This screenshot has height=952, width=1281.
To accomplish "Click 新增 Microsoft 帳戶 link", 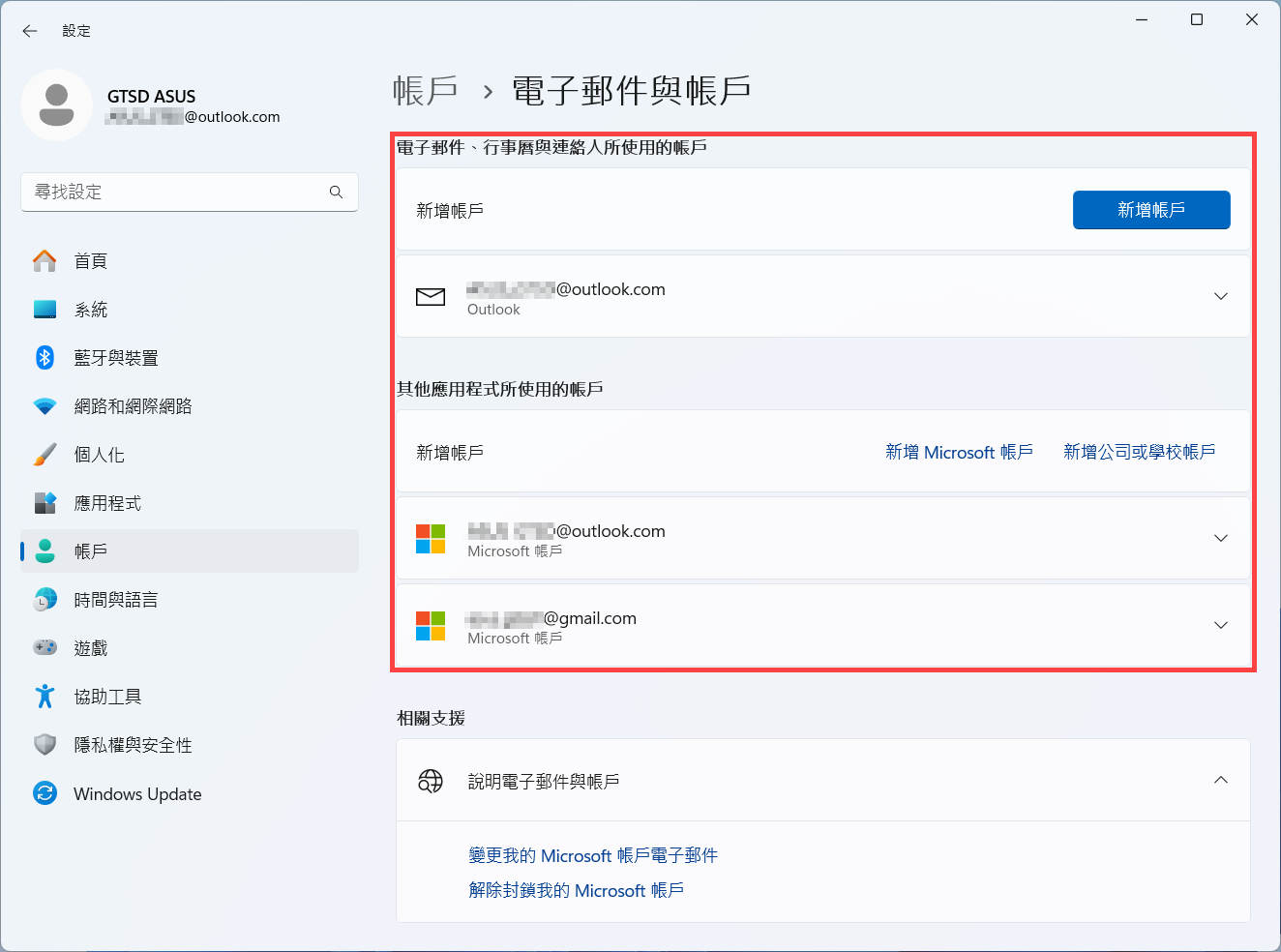I will click(959, 452).
